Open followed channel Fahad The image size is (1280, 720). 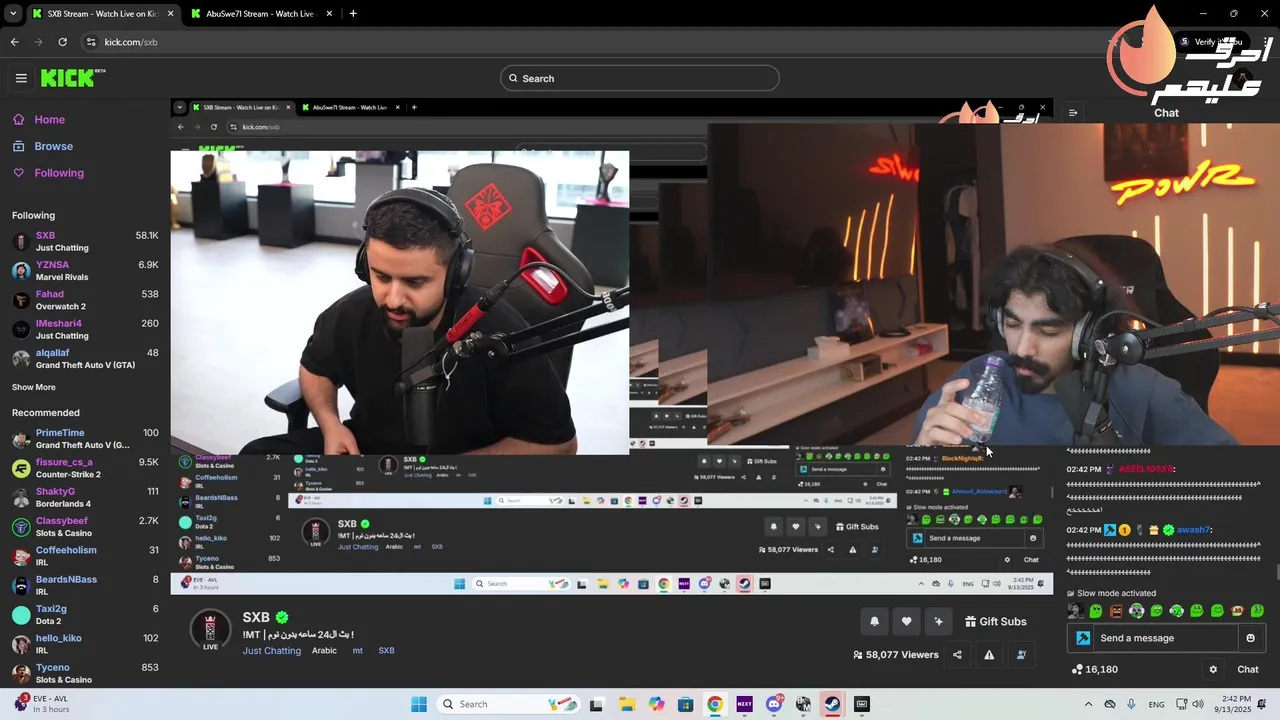tap(85, 300)
